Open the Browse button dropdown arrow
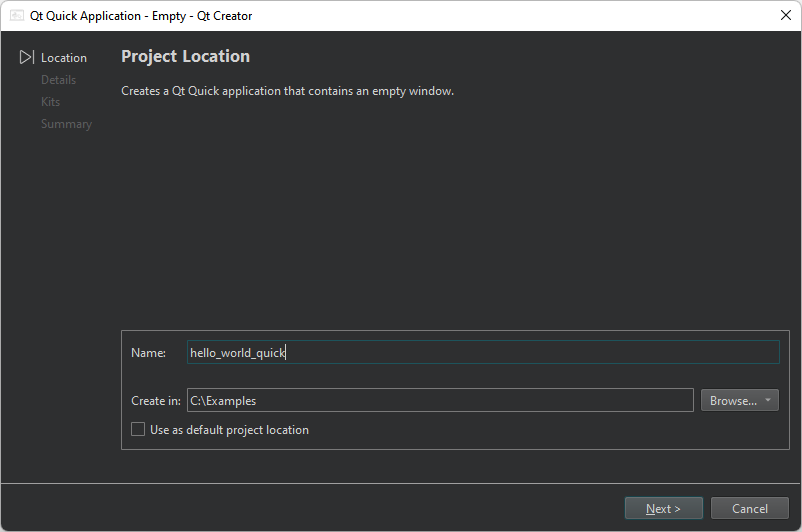This screenshot has width=802, height=532. pyautogui.click(x=768, y=400)
